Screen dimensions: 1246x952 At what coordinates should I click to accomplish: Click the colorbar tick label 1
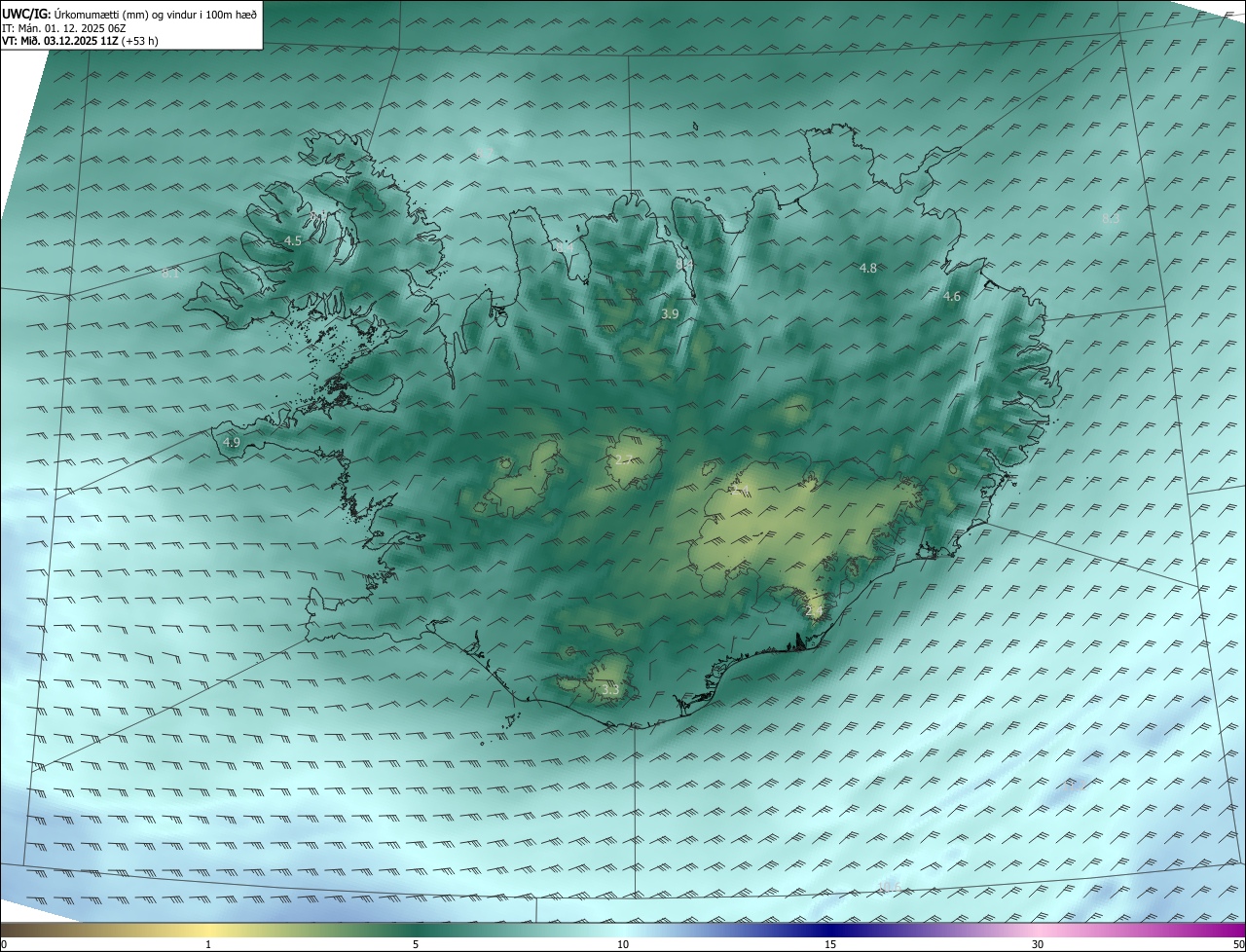coord(208,944)
